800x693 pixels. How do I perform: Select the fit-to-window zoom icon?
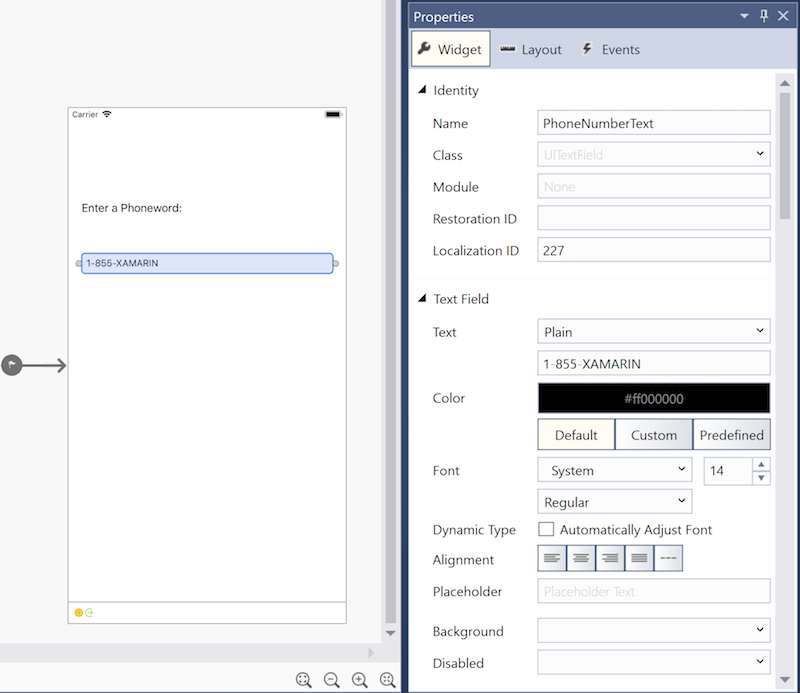coord(387,680)
